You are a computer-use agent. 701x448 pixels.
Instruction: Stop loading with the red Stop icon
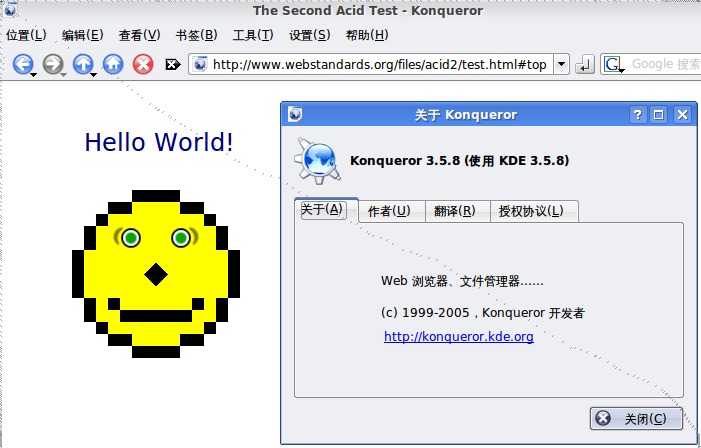(x=143, y=64)
